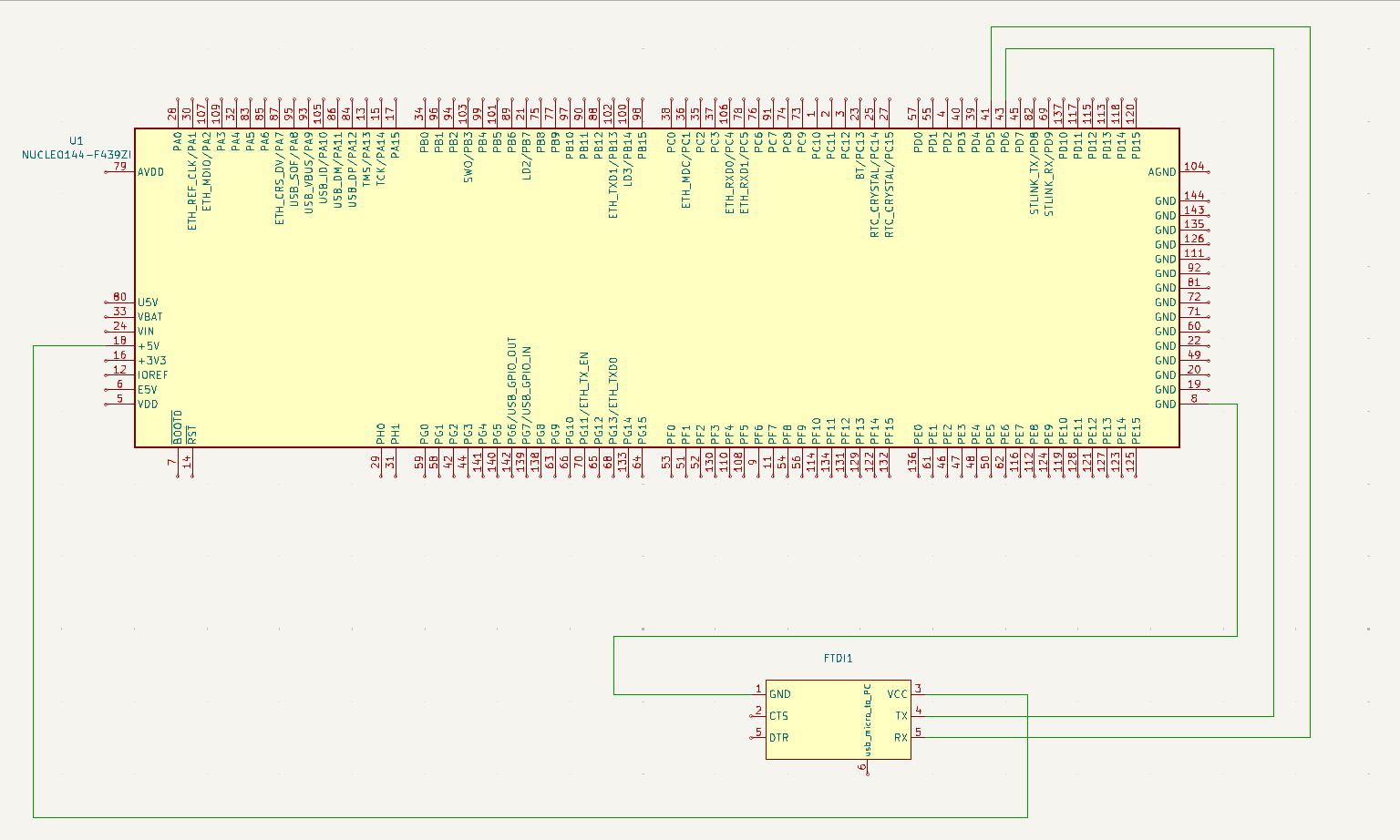Select the ETH_MDC/PC1 pin label

(x=686, y=170)
